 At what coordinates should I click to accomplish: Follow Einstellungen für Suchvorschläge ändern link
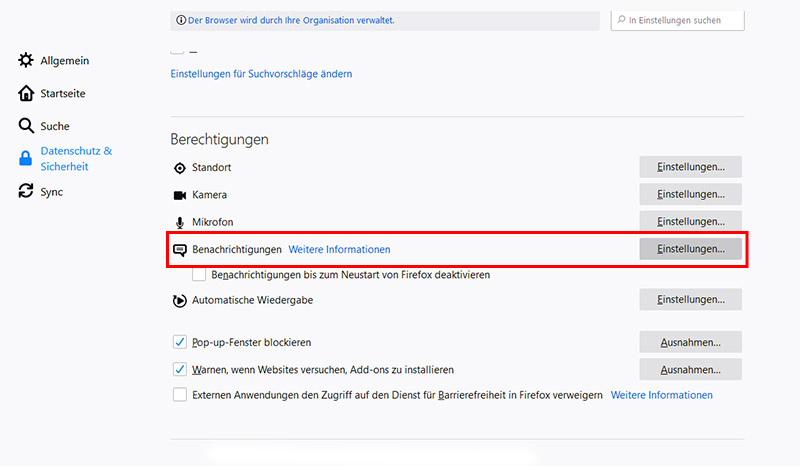coord(261,73)
